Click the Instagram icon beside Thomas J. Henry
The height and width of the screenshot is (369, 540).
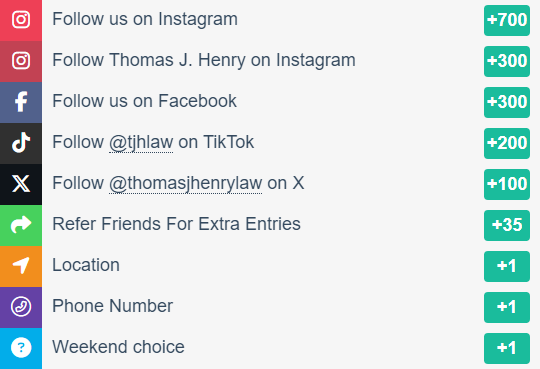pos(21,61)
